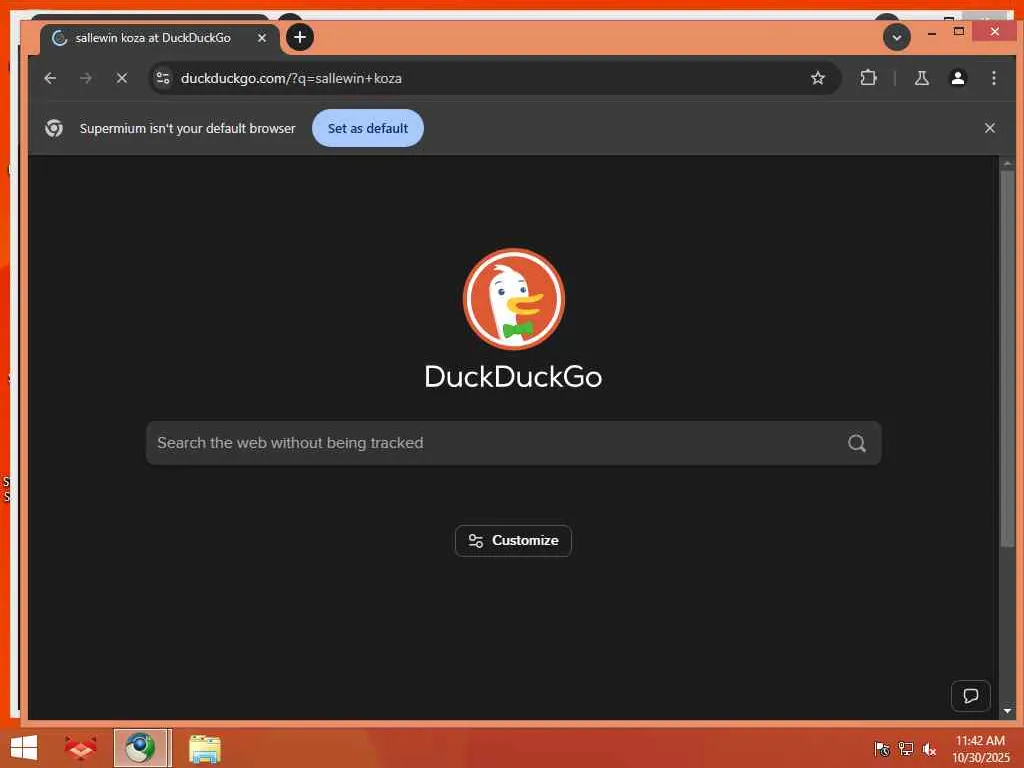Open the clock showing 11:42 AM
Screen dimensions: 1024x768
click(980, 748)
